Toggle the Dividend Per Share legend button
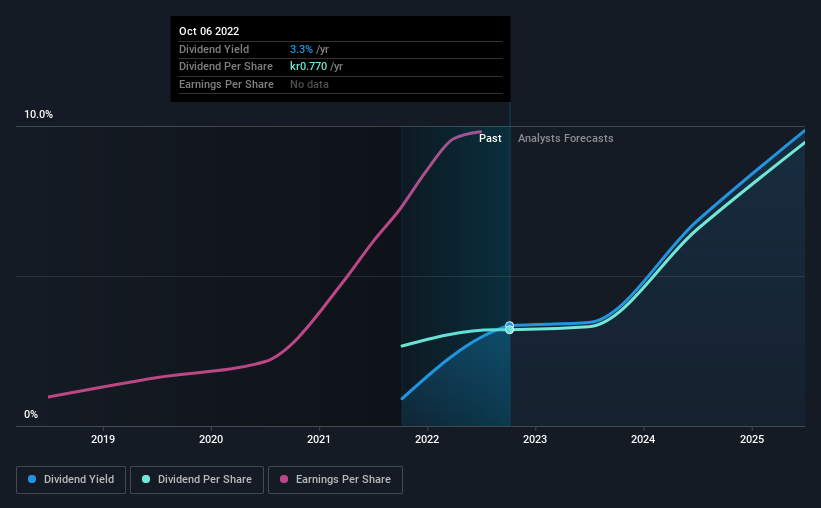The height and width of the screenshot is (508, 821). pyautogui.click(x=197, y=480)
